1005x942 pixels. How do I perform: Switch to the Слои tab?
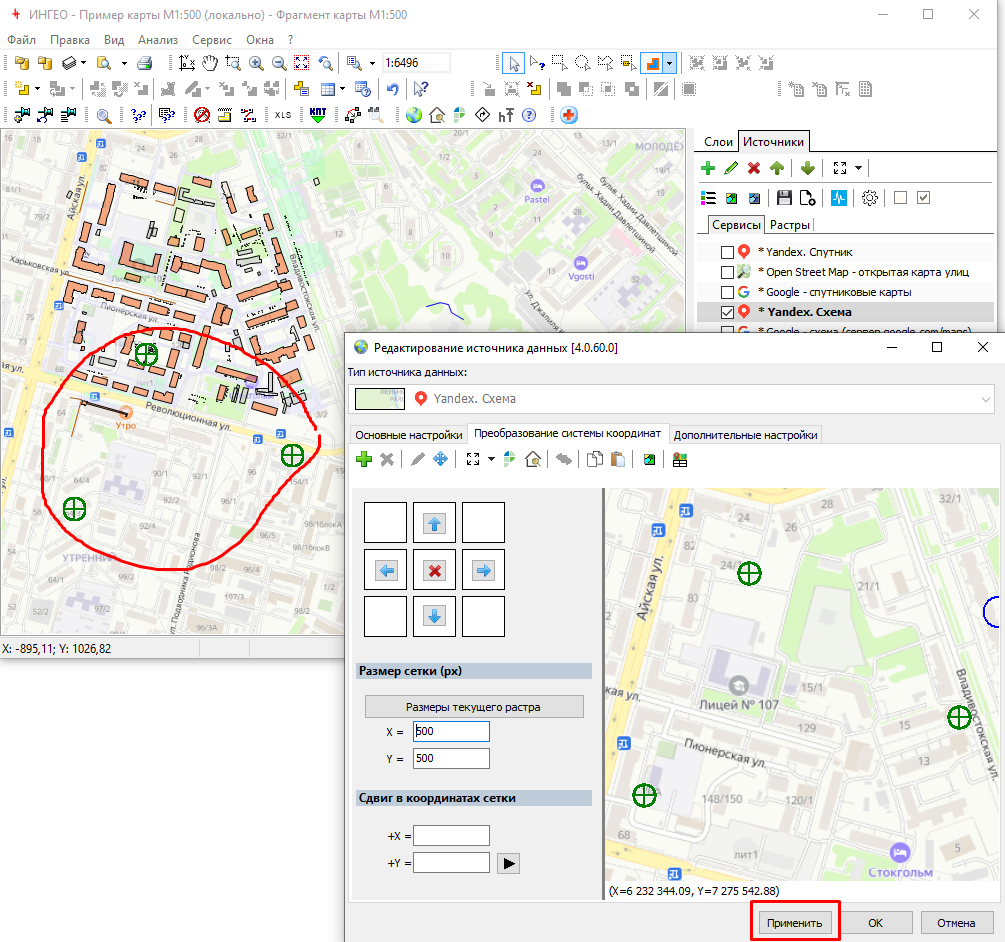pos(718,142)
